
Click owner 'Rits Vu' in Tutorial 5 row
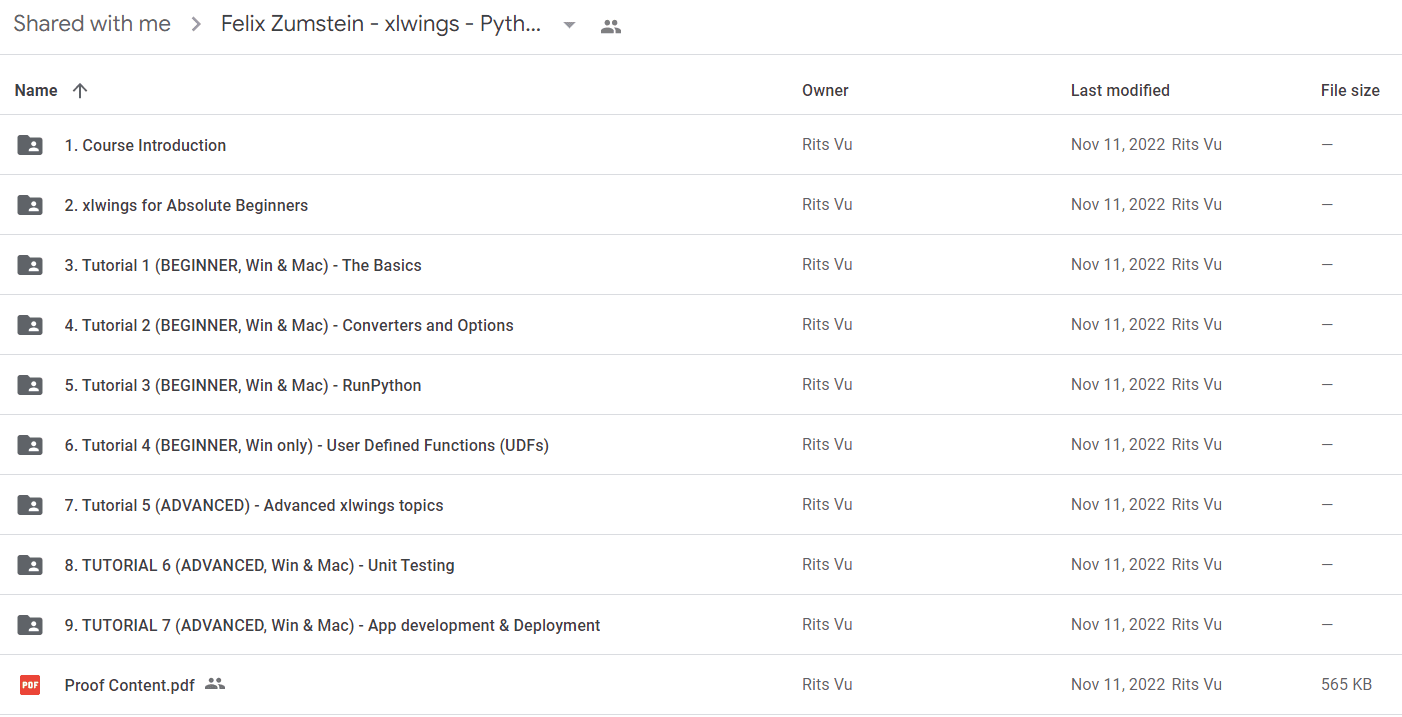tap(827, 504)
